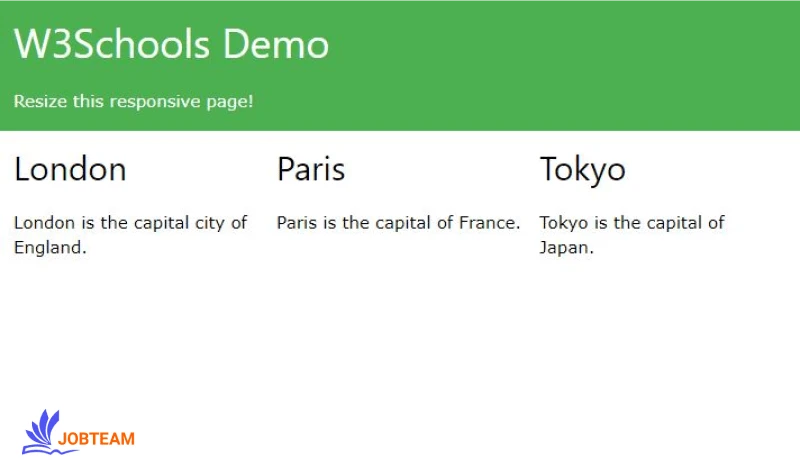Click the word Paris starting the Paris paragraph
The width and height of the screenshot is (800, 473).
coord(297,222)
